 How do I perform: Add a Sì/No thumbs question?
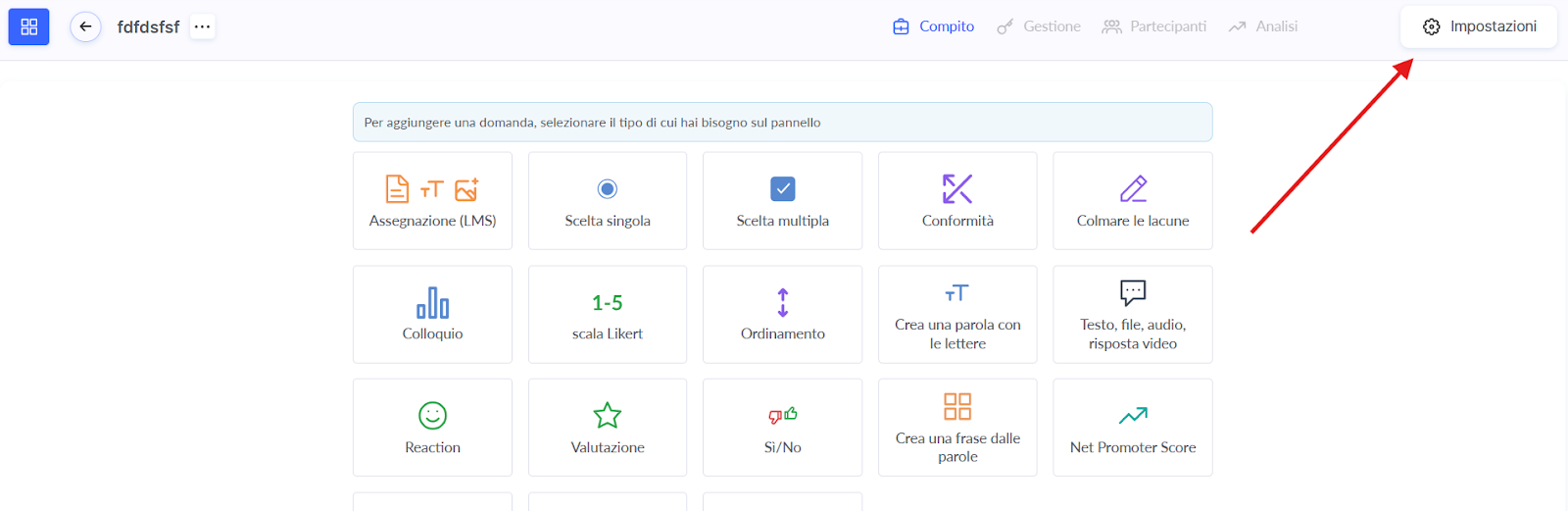[782, 428]
